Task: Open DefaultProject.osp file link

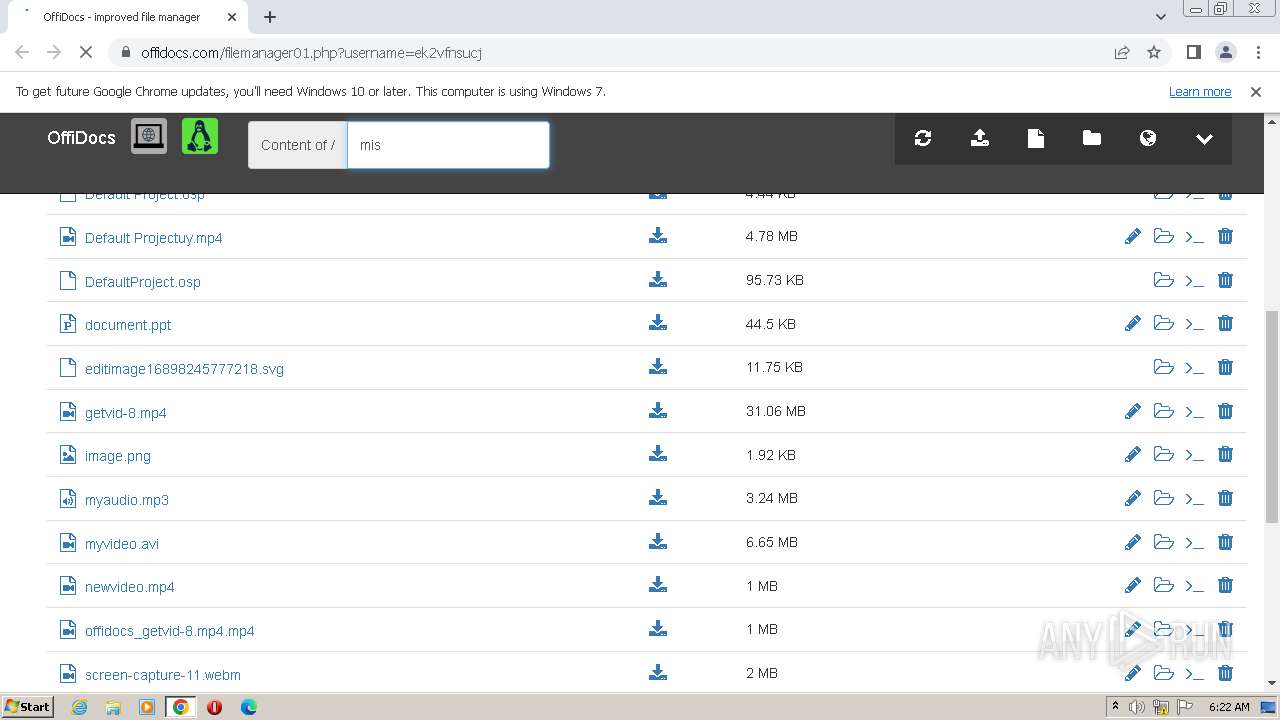Action: click(143, 282)
